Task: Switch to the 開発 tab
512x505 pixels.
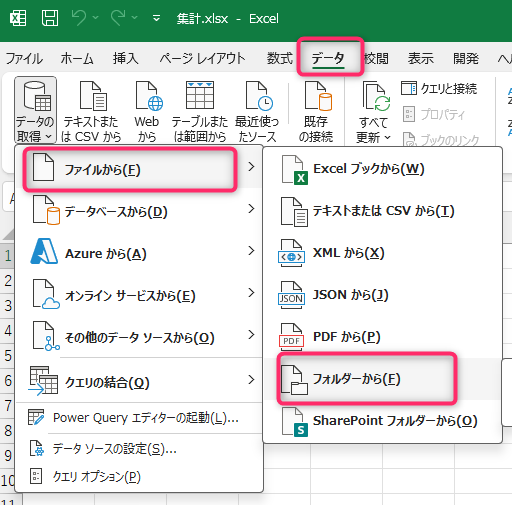Action: (x=466, y=59)
